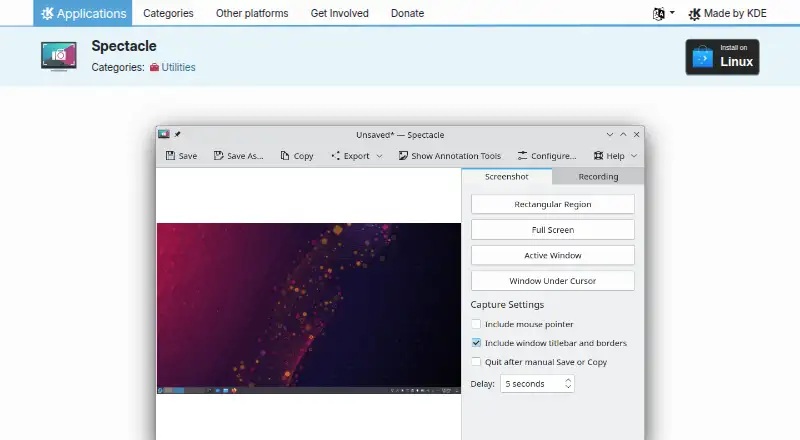Image resolution: width=800 pixels, height=440 pixels.
Task: Capture the Full Screen
Action: point(553,230)
